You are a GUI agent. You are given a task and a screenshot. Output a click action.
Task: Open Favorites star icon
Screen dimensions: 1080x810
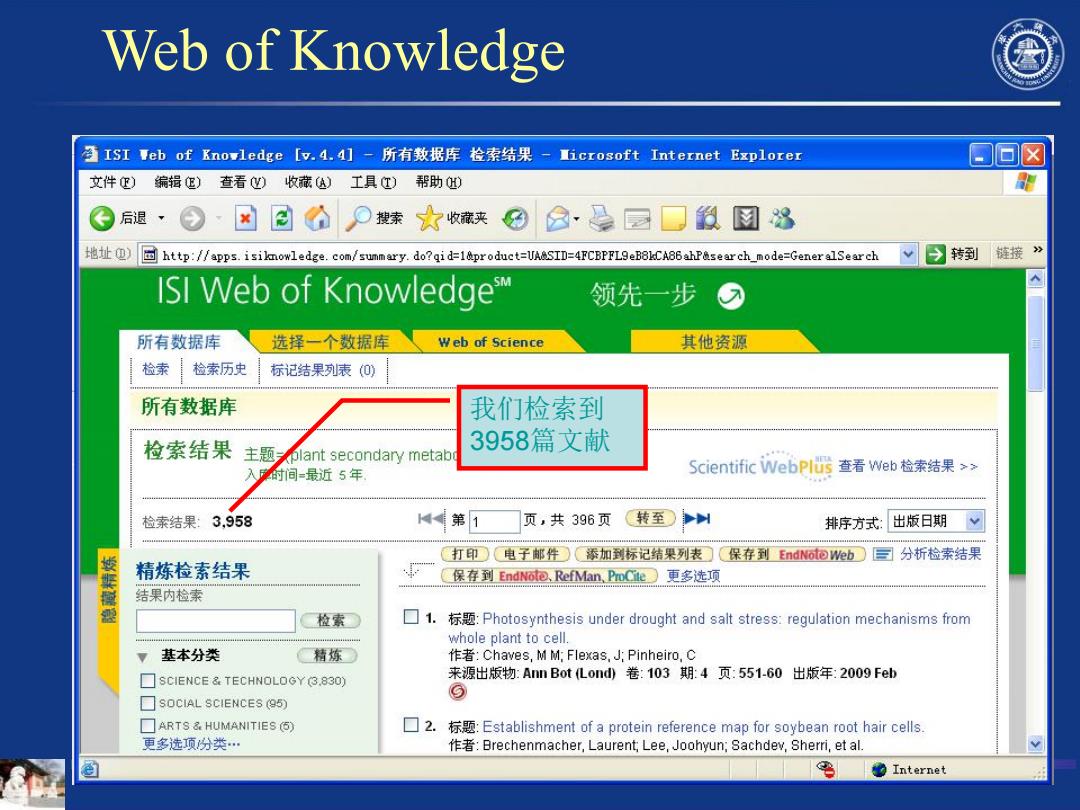coord(428,218)
